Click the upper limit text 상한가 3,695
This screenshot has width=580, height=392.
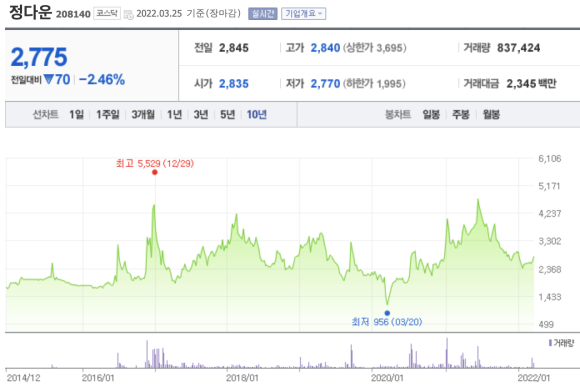click(x=375, y=48)
